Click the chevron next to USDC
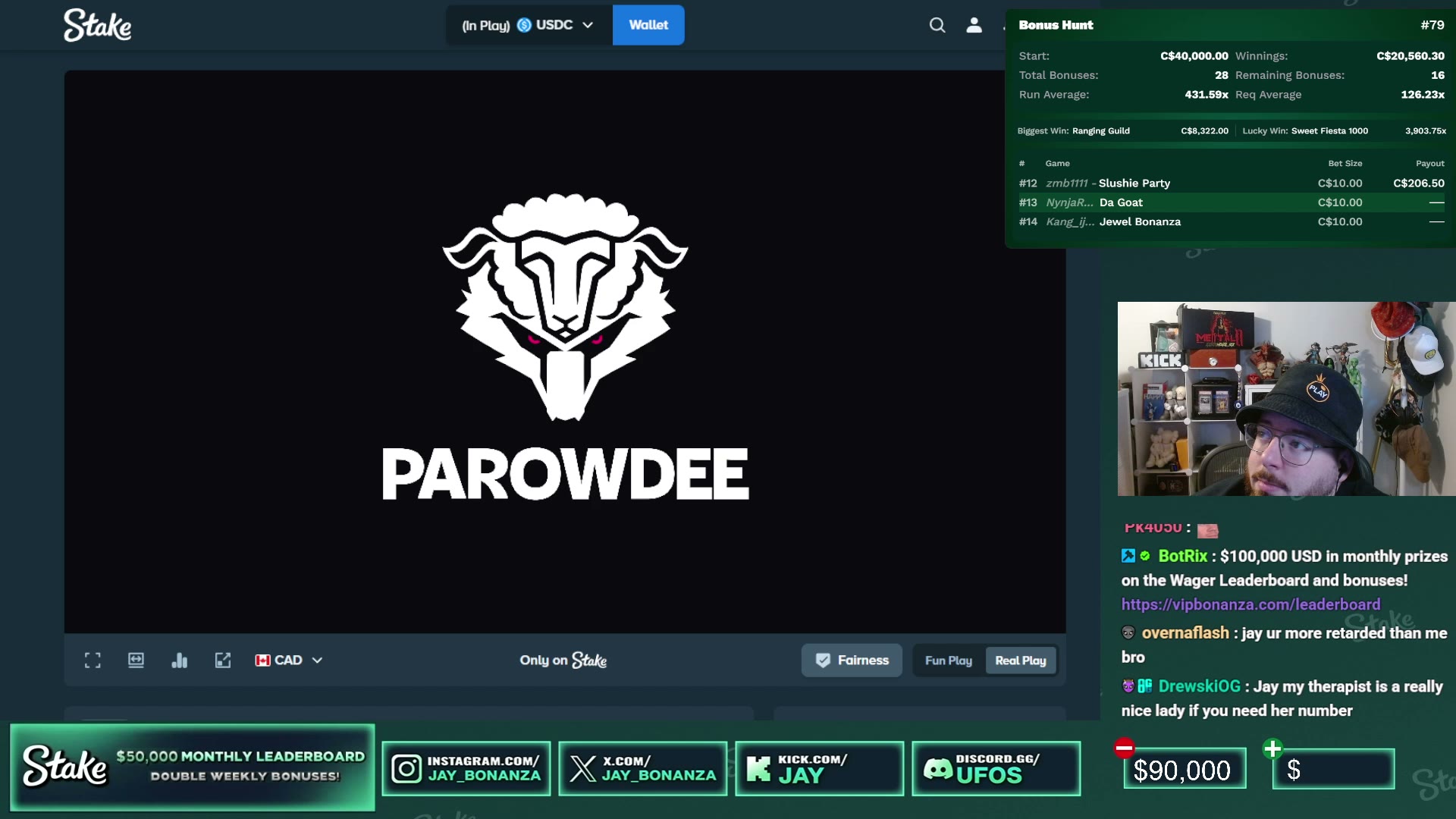Image resolution: width=1456 pixels, height=819 pixels. point(588,25)
